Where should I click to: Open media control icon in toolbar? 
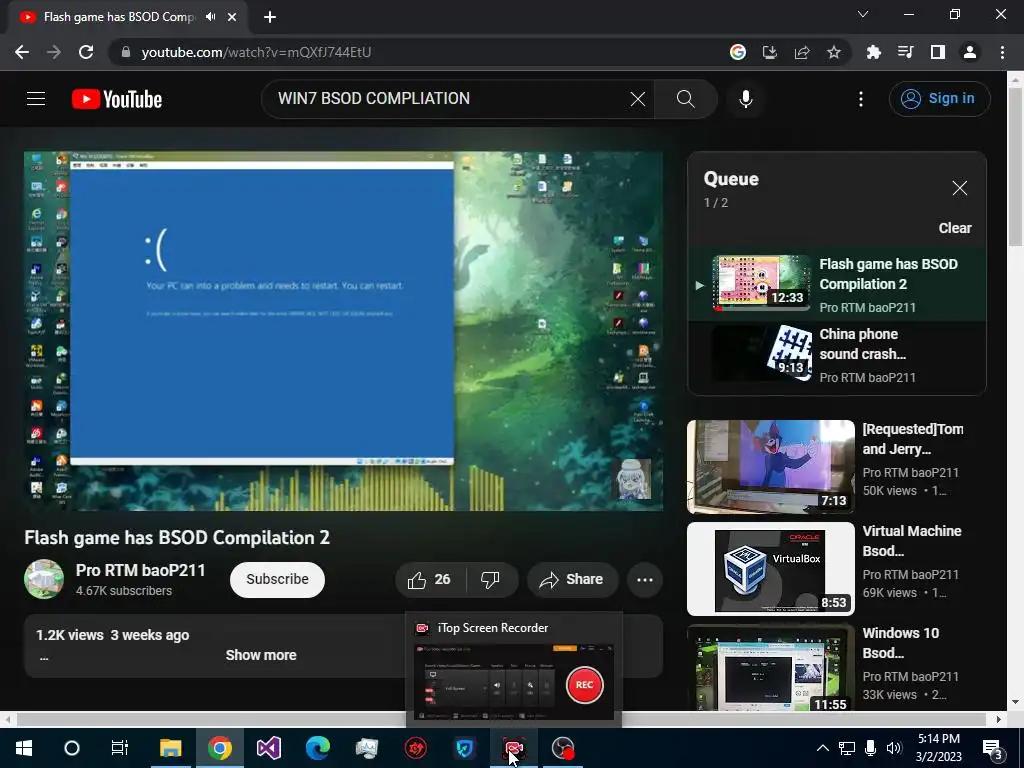pos(905,52)
